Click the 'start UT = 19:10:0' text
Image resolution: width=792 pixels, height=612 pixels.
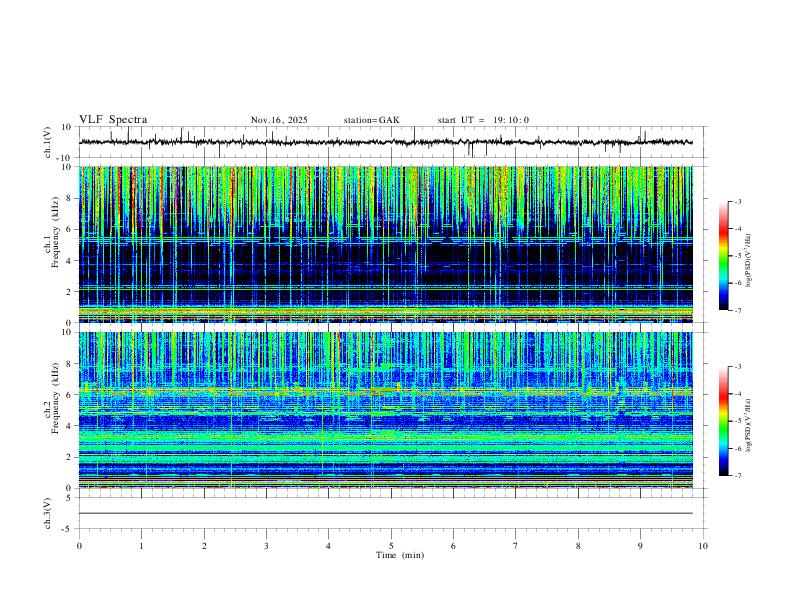click(483, 120)
